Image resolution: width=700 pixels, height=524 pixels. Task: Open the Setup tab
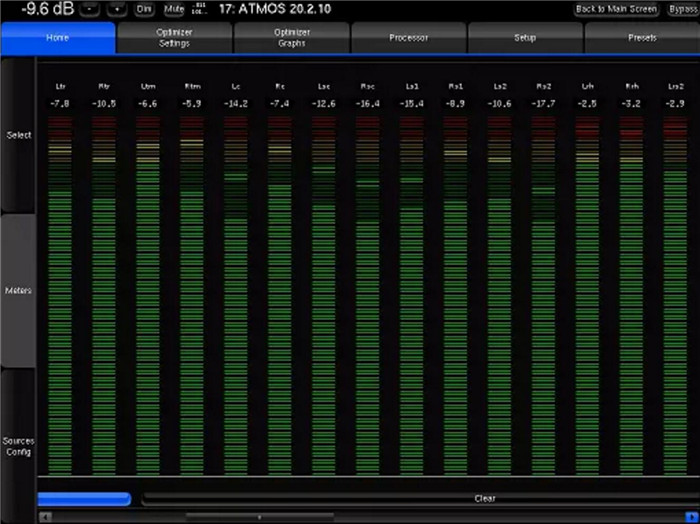pyautogui.click(x=525, y=38)
